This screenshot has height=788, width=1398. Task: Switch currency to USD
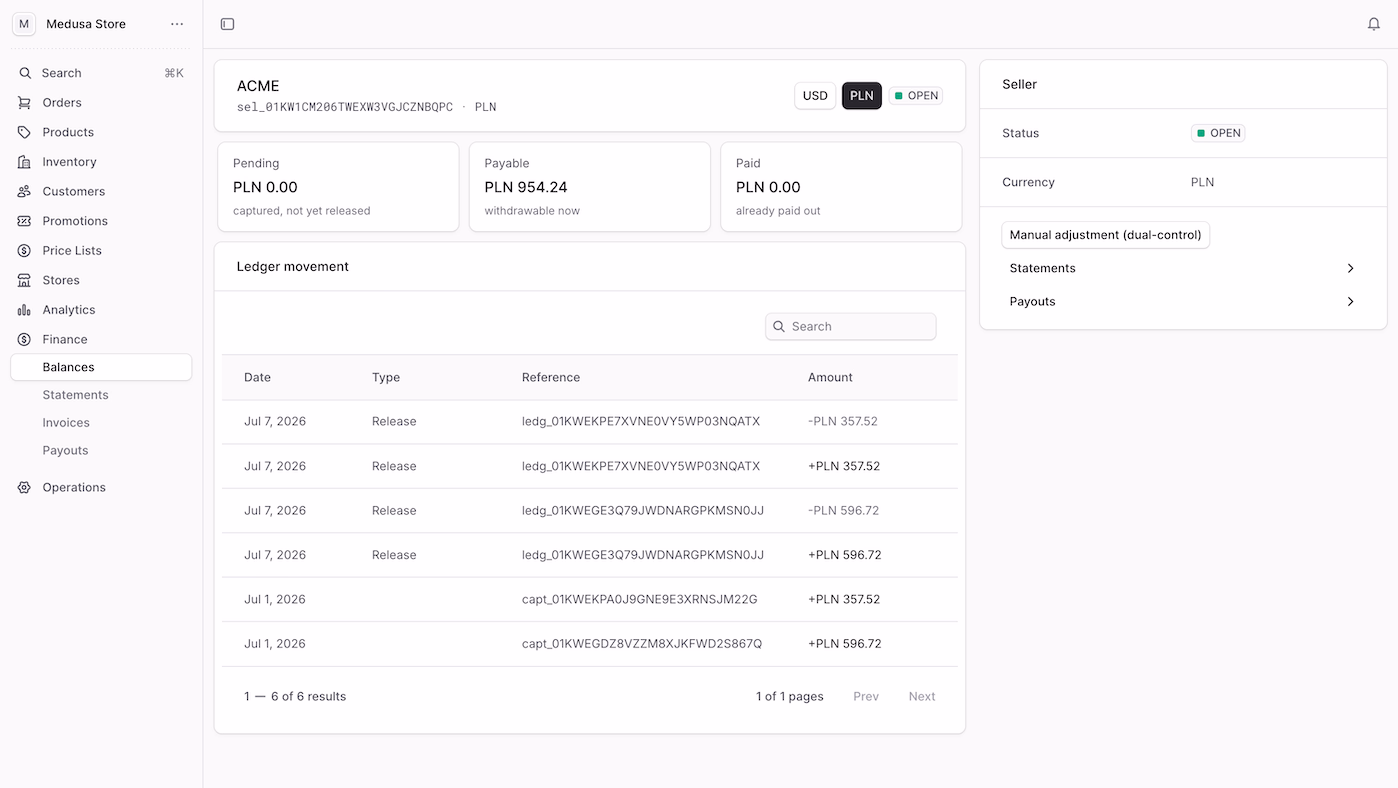pyautogui.click(x=815, y=96)
